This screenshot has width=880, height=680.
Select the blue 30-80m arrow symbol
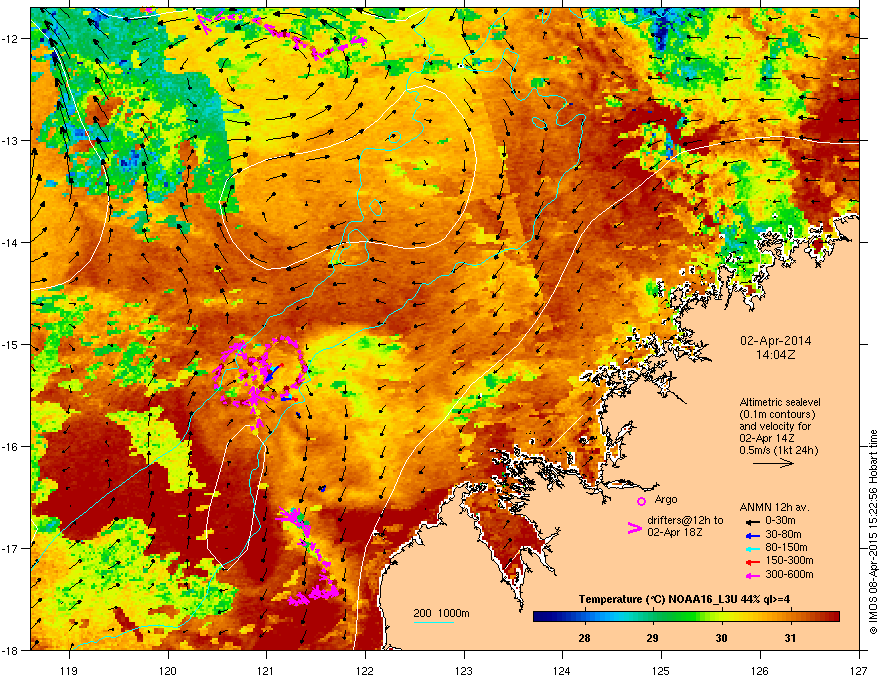tap(752, 535)
